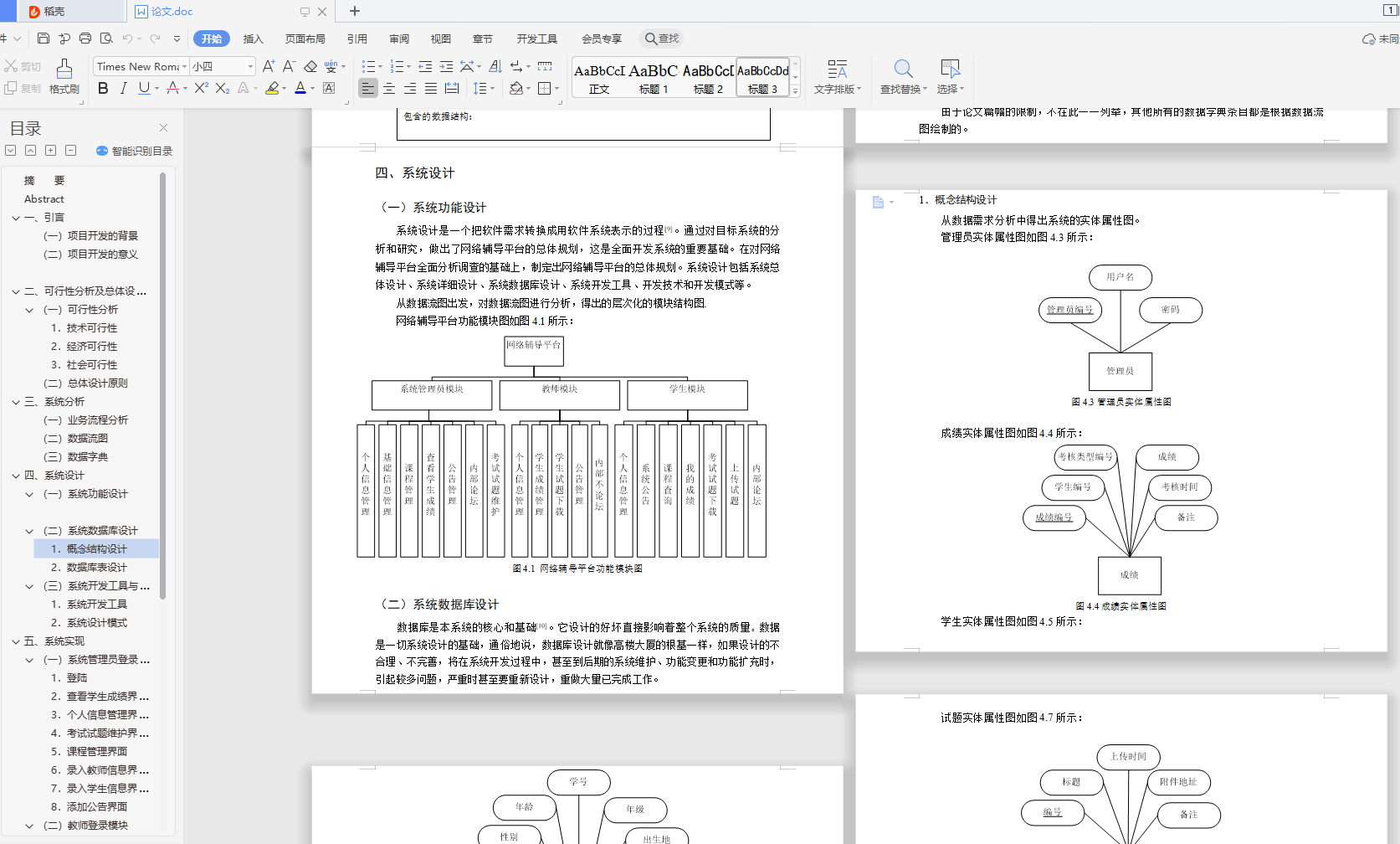Click the Print icon in quick access toolbar
The image size is (1400, 844).
[85, 39]
